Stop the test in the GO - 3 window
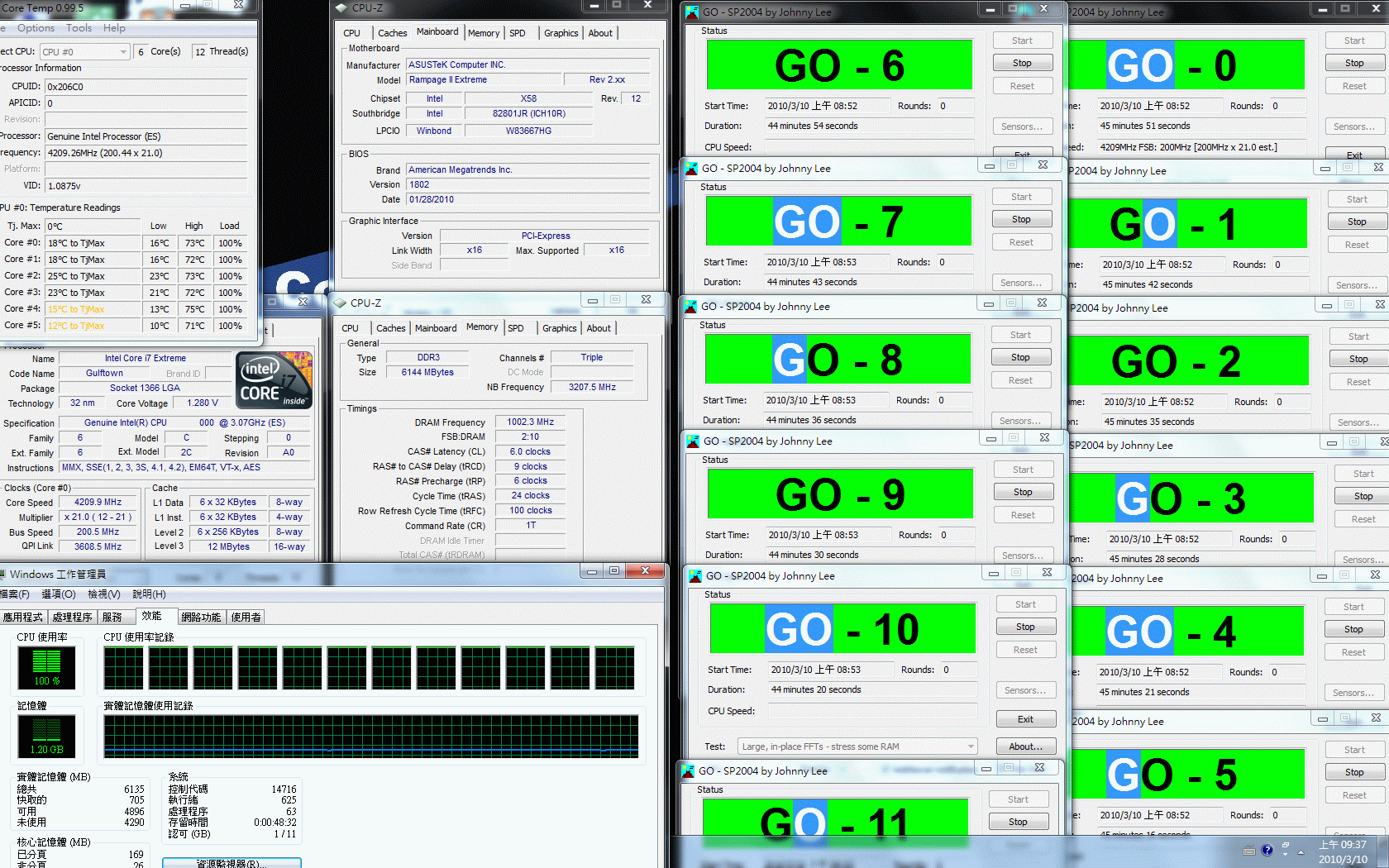Screen dimensions: 1389x868 (1362, 497)
